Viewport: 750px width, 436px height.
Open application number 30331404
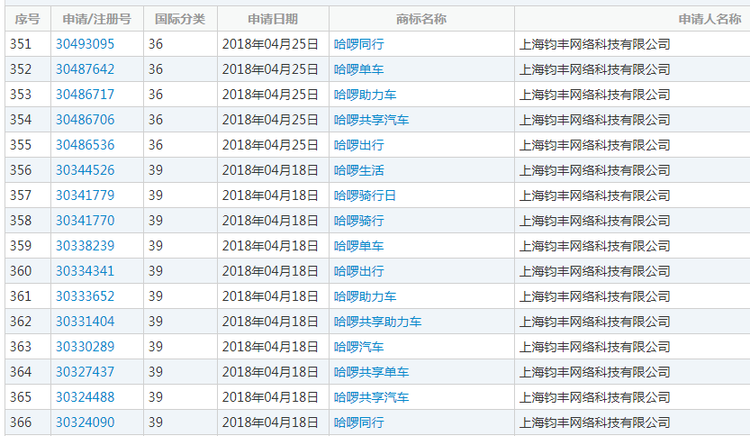[x=85, y=321]
